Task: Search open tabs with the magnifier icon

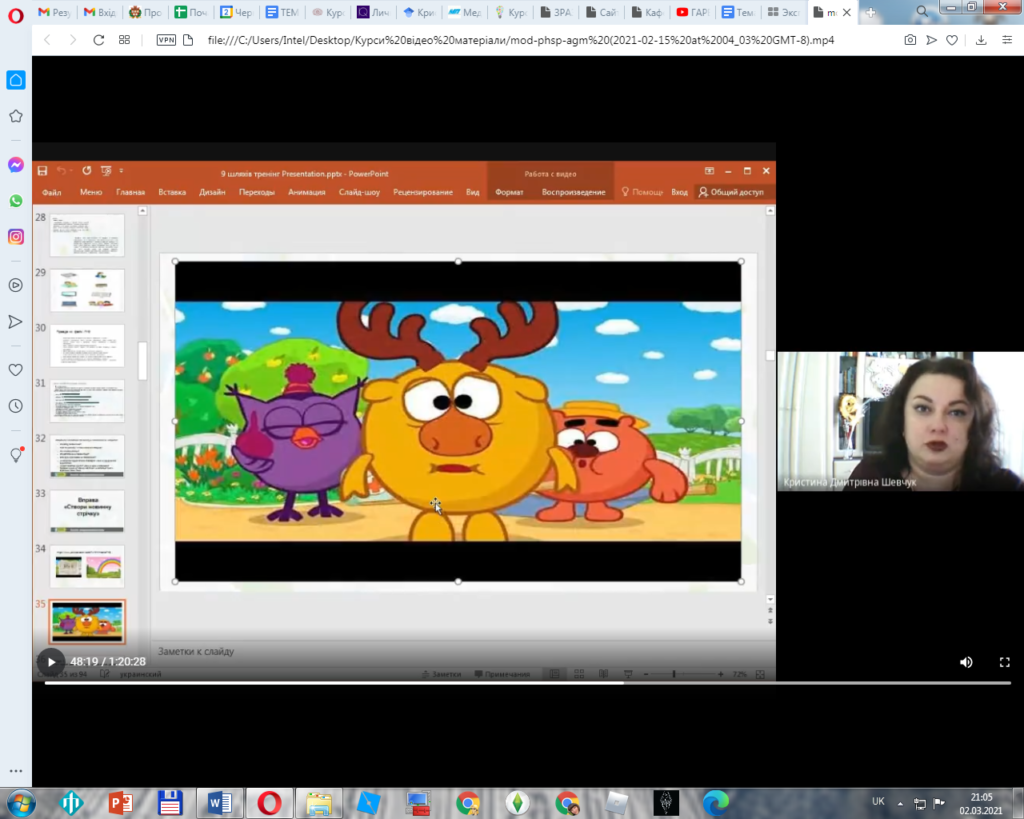Action: (921, 12)
